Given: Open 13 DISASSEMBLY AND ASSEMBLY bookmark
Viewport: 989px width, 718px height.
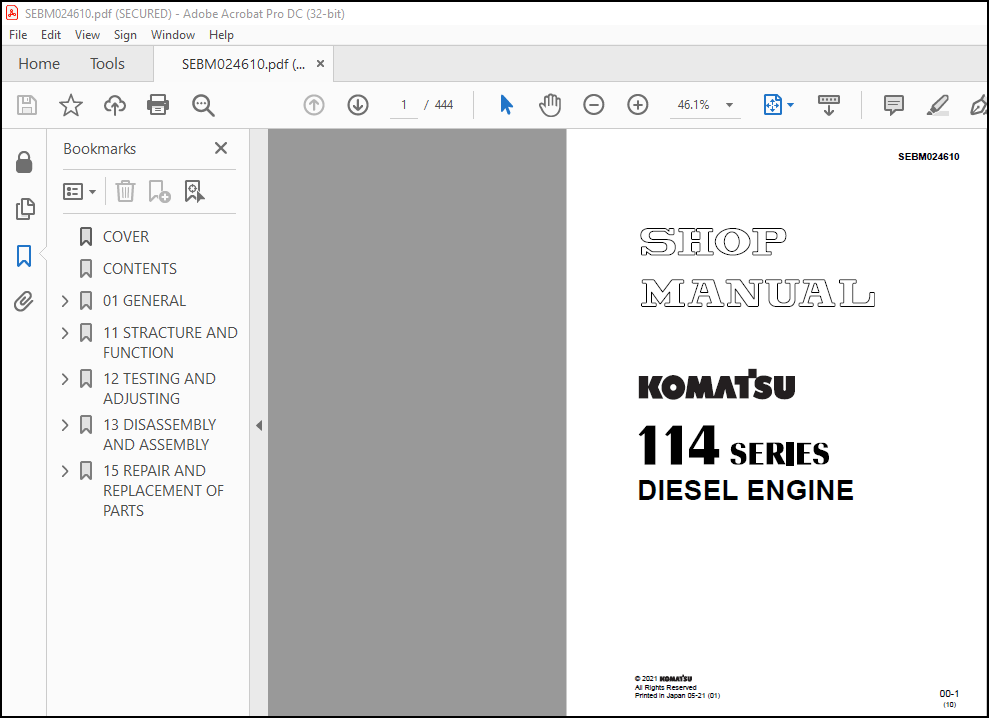Looking at the screenshot, I should [x=160, y=435].
